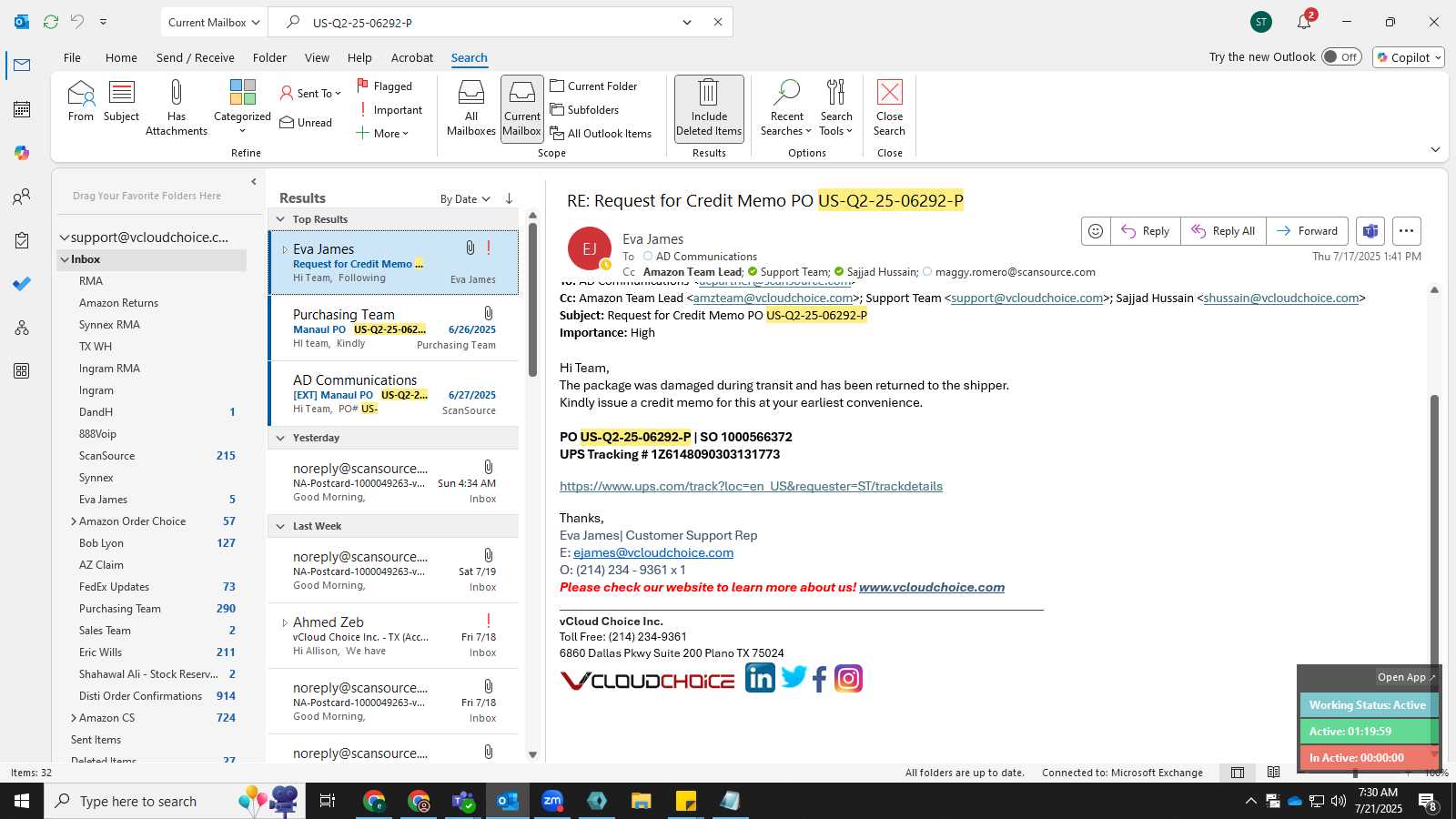Reverse sort order arrow in Results
This screenshot has height=819, width=1456.
coord(509,198)
